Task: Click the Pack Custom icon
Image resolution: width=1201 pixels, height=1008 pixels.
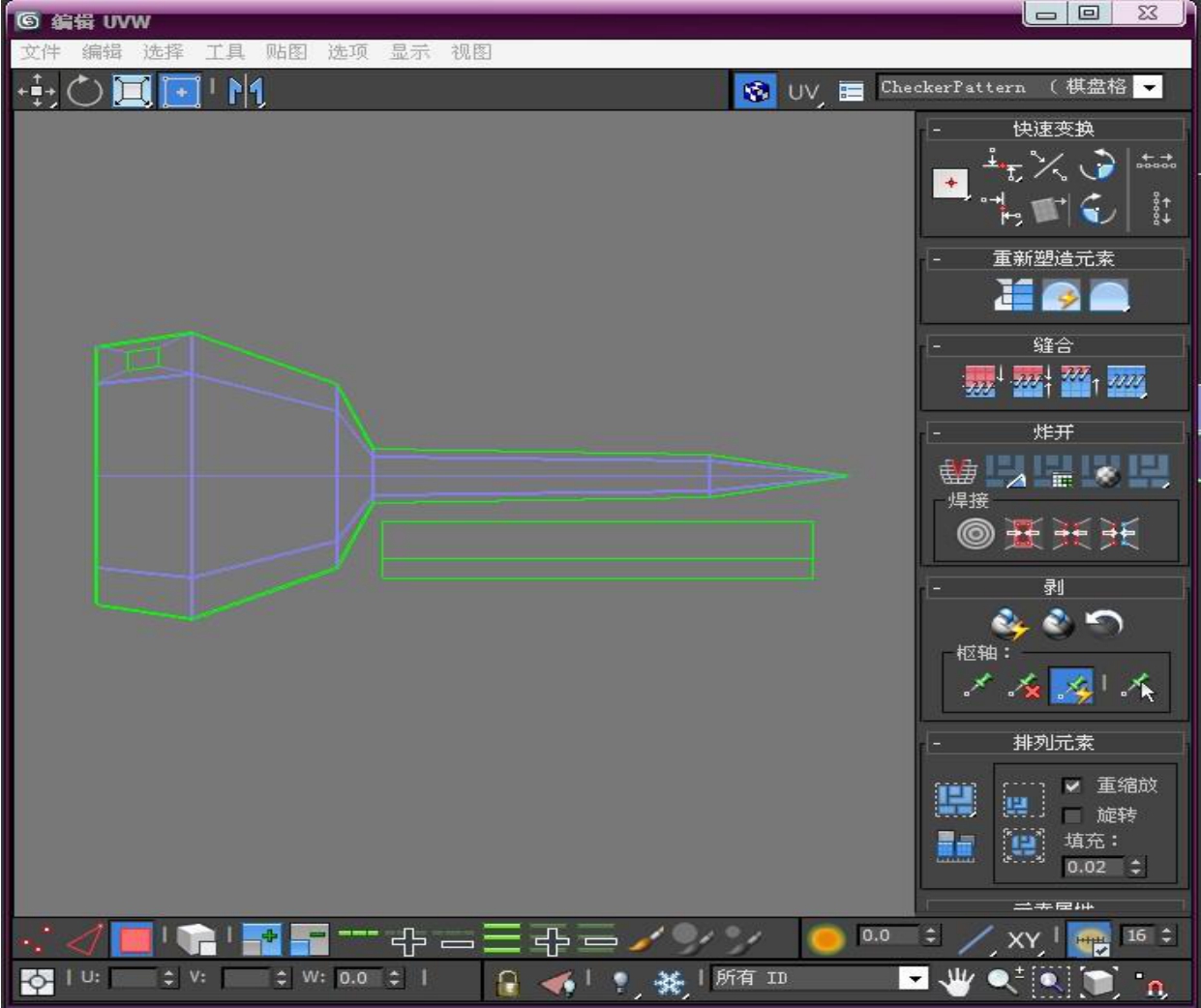Action: click(x=955, y=800)
